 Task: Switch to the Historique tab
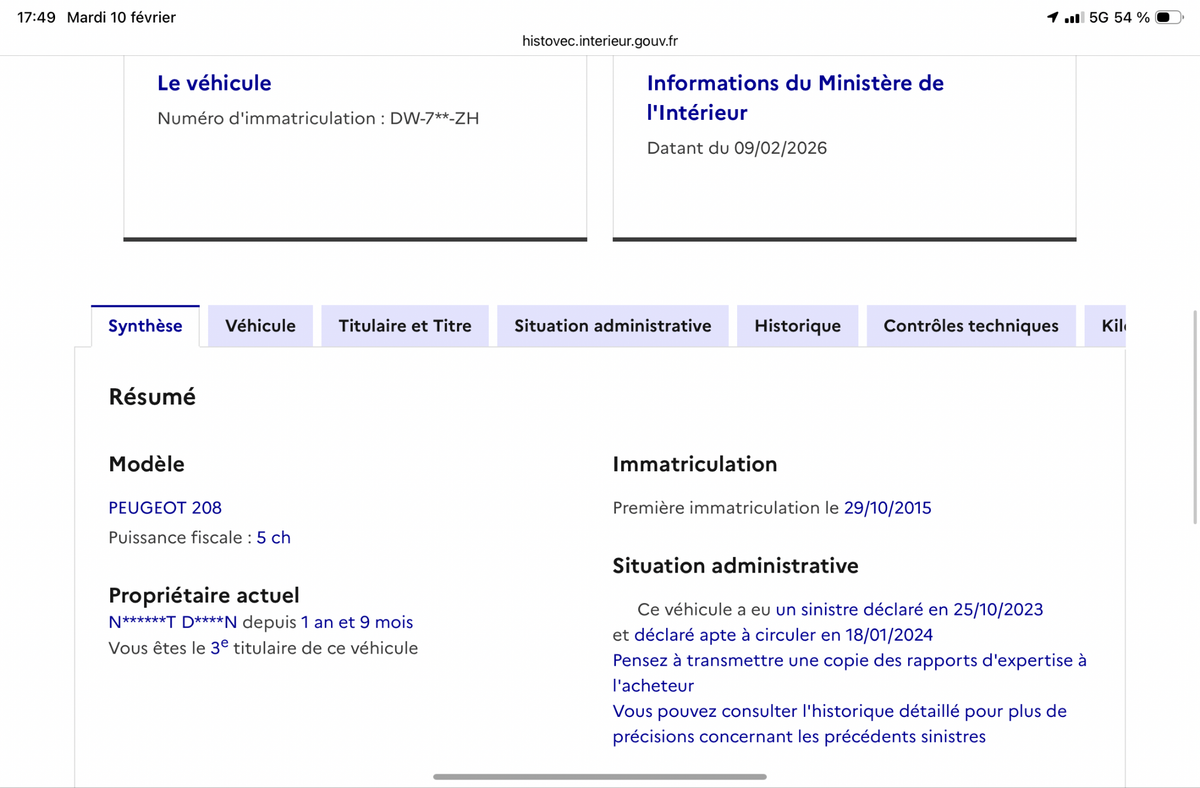[797, 326]
